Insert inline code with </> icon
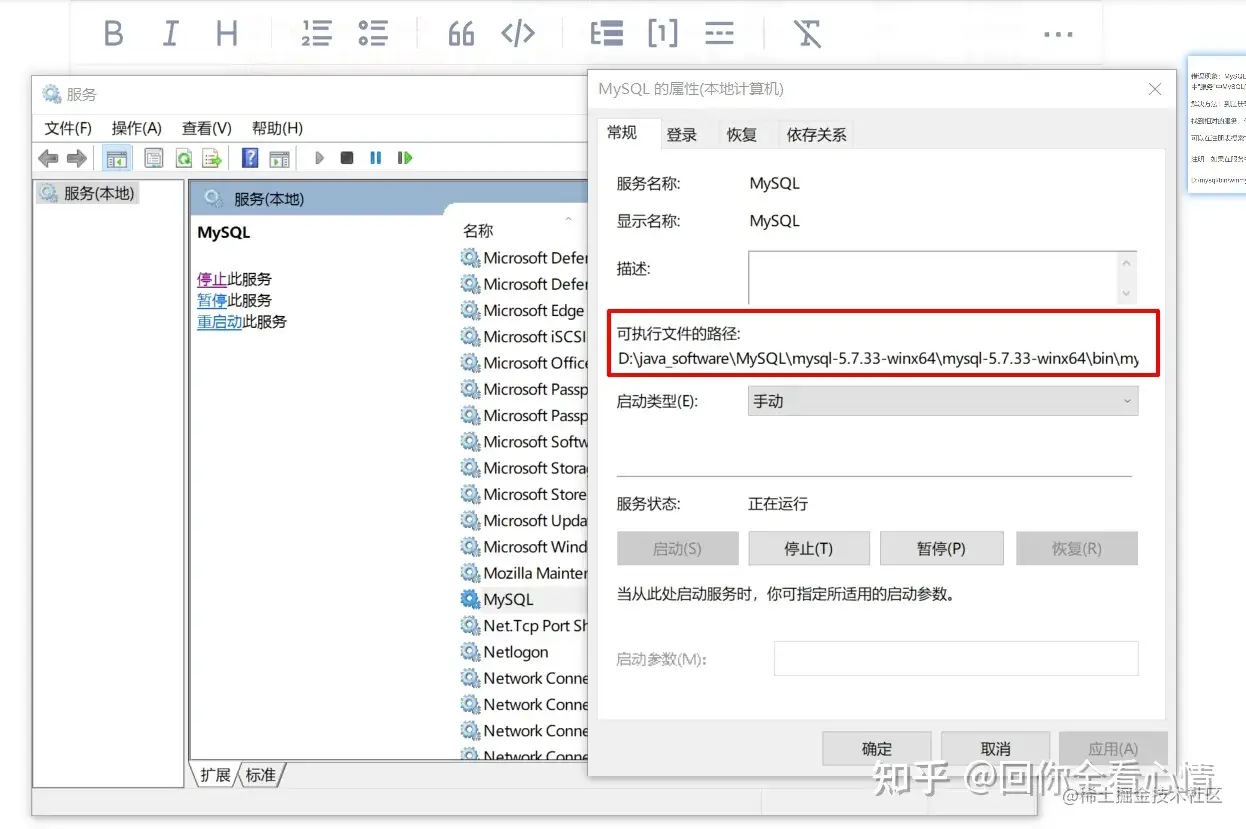The width and height of the screenshot is (1246, 829). coord(518,34)
